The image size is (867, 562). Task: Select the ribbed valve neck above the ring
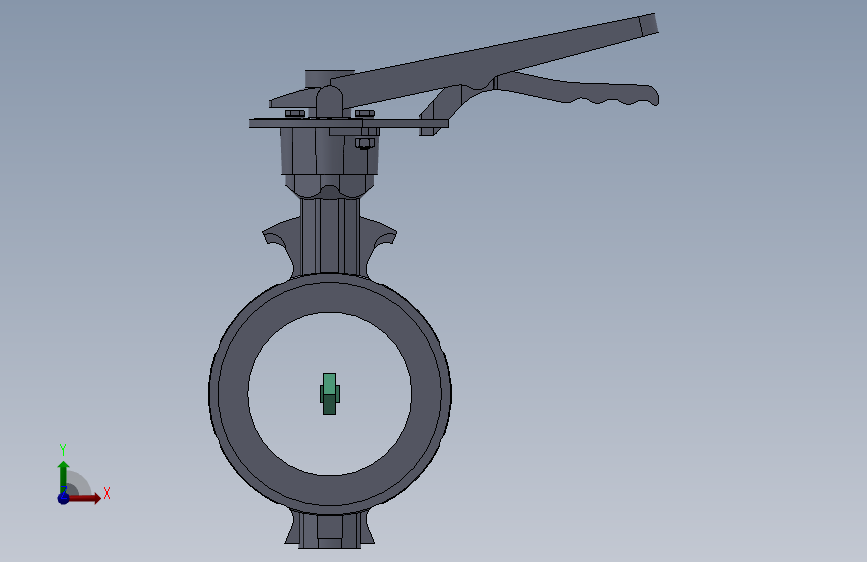(330, 237)
